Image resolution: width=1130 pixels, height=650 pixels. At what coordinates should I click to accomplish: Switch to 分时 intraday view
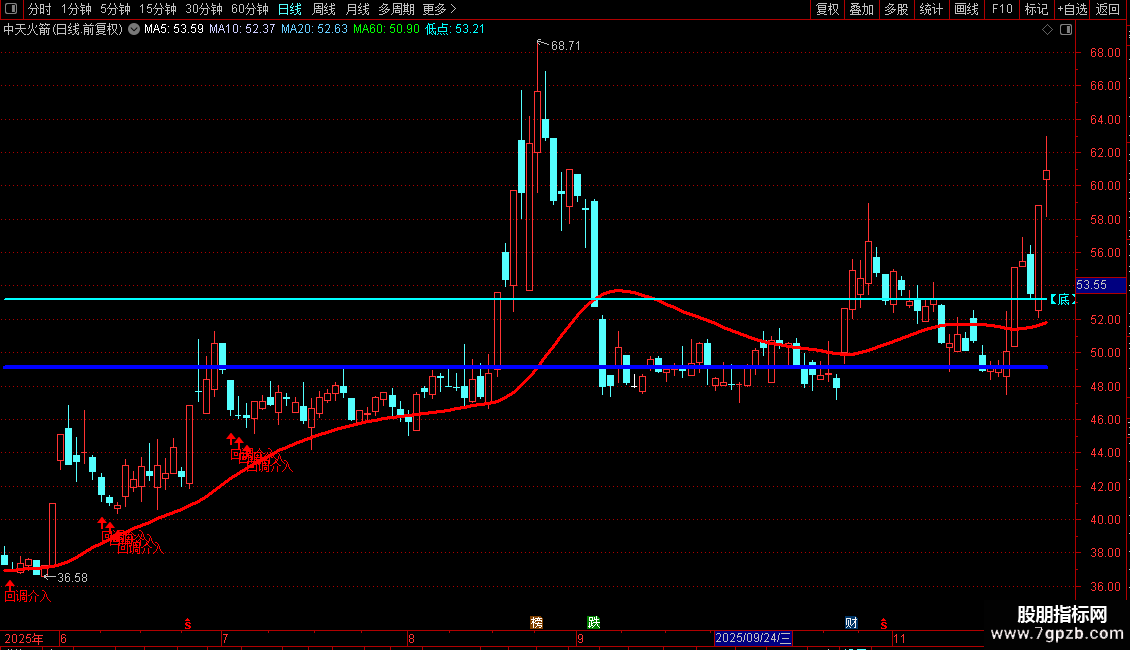click(40, 9)
